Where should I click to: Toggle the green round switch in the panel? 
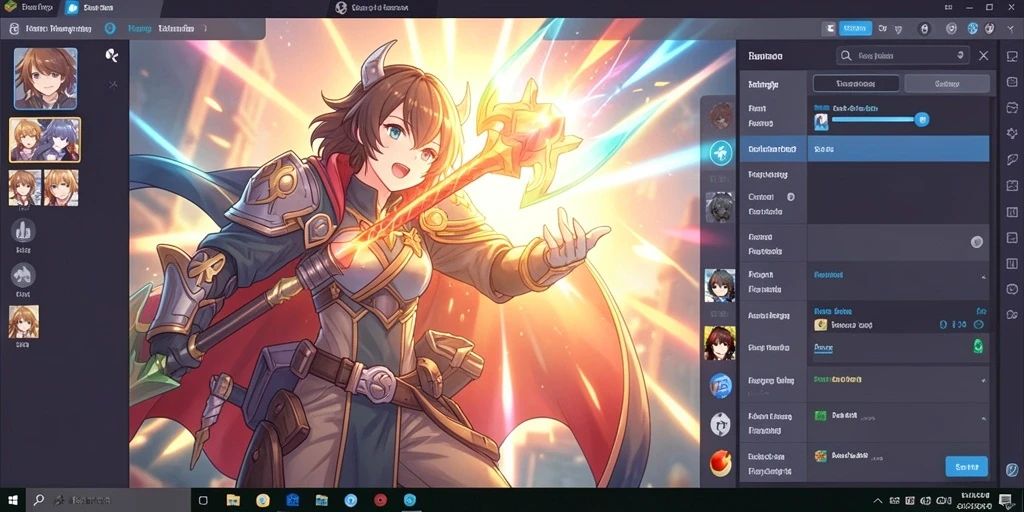pos(978,346)
